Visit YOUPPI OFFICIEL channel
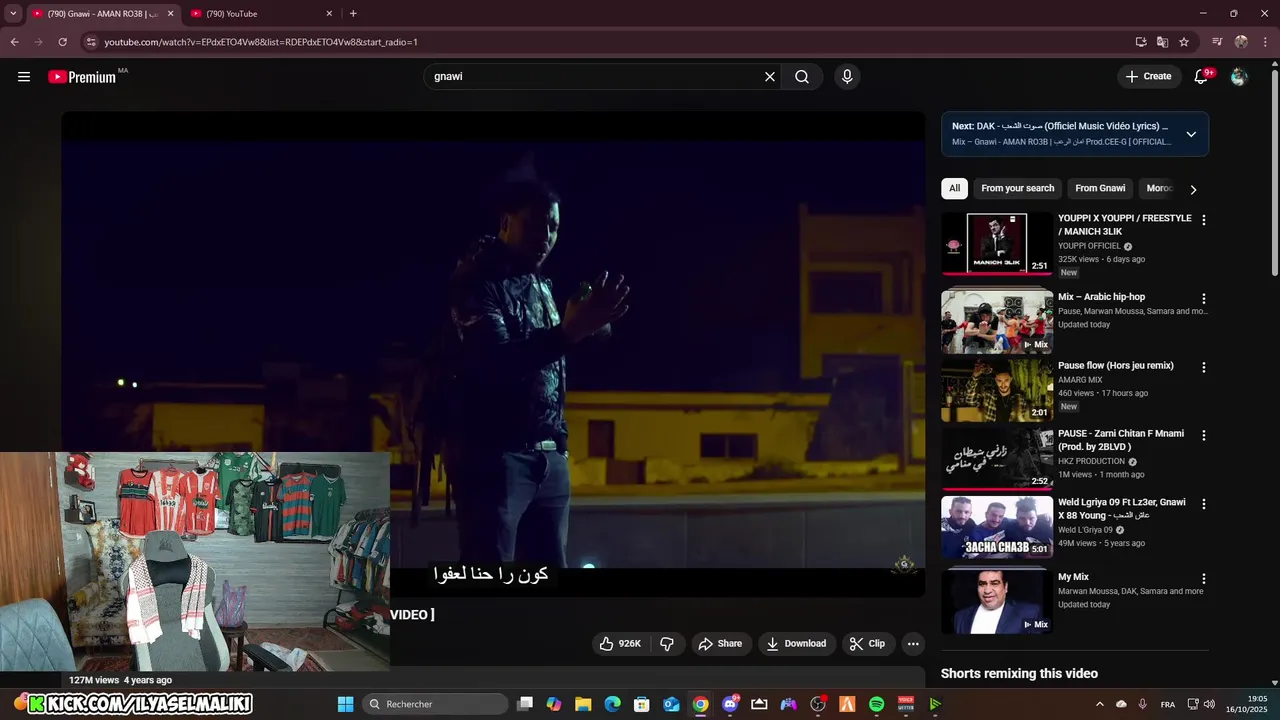This screenshot has height=720, width=1280. [x=1089, y=246]
